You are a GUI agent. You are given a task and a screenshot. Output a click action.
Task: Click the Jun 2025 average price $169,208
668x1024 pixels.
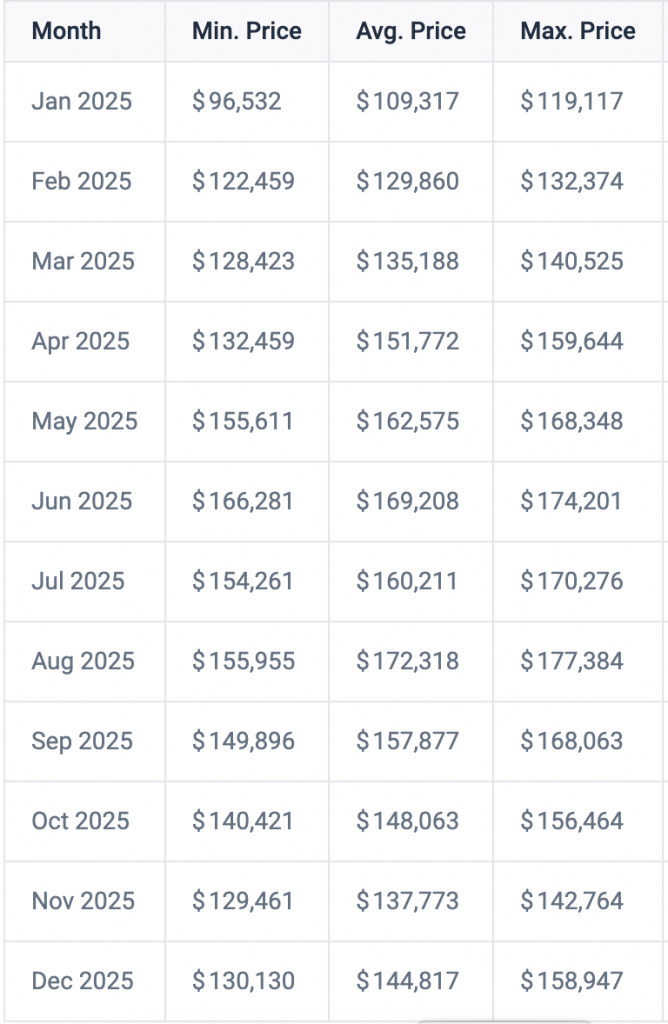[407, 501]
